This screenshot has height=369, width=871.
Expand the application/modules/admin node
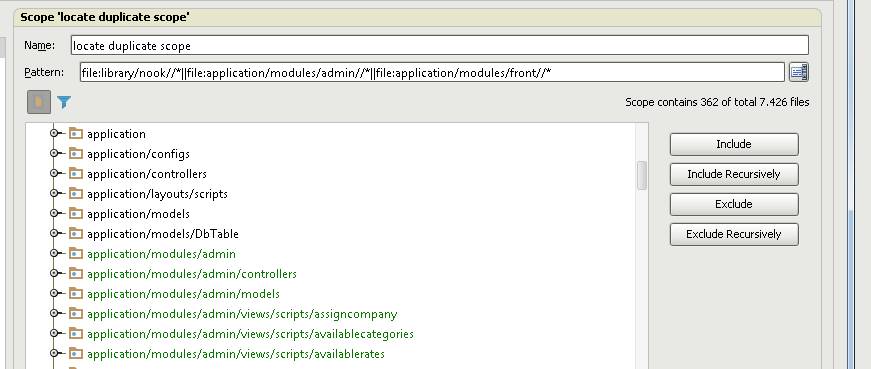[54, 253]
